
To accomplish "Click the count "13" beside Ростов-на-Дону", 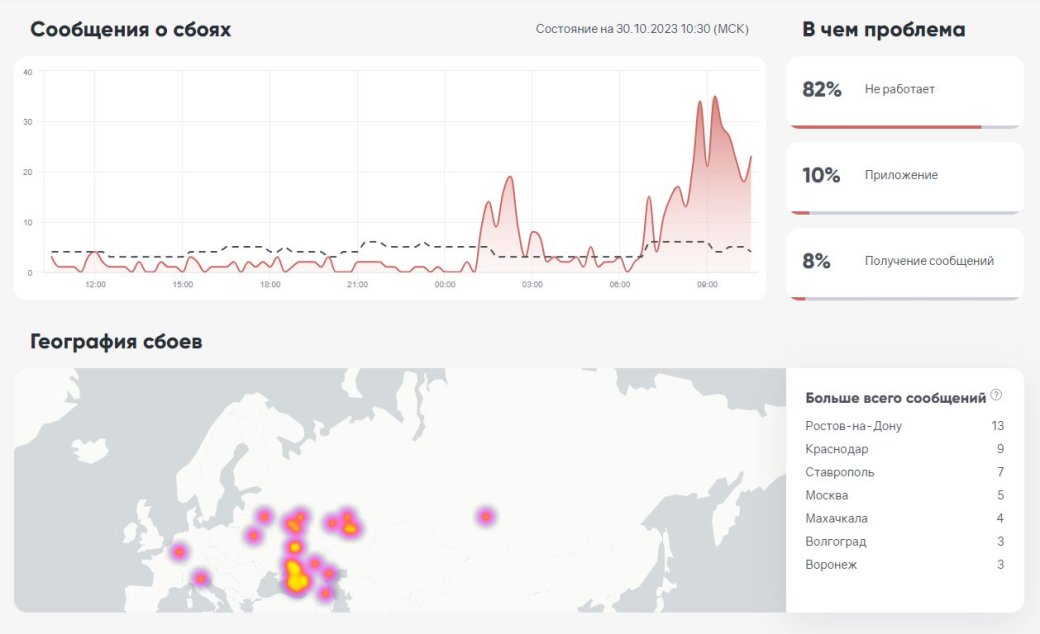I will (x=998, y=426).
